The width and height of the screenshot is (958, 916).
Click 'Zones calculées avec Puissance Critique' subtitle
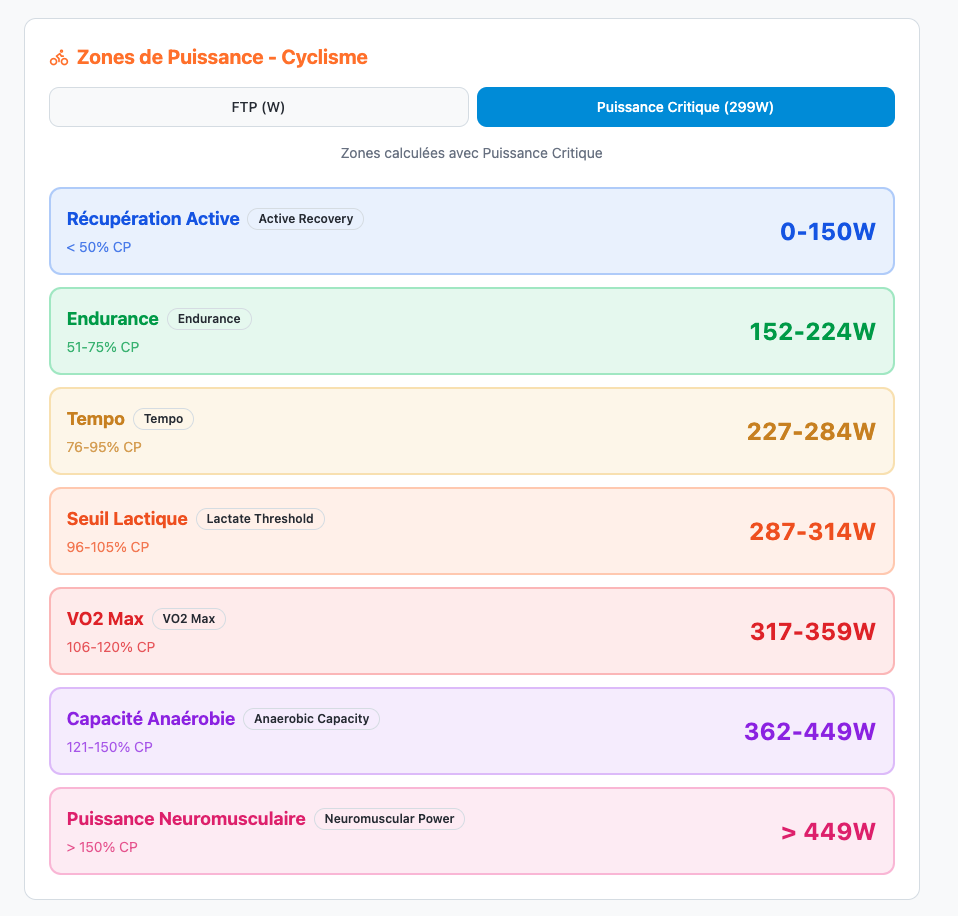471,154
